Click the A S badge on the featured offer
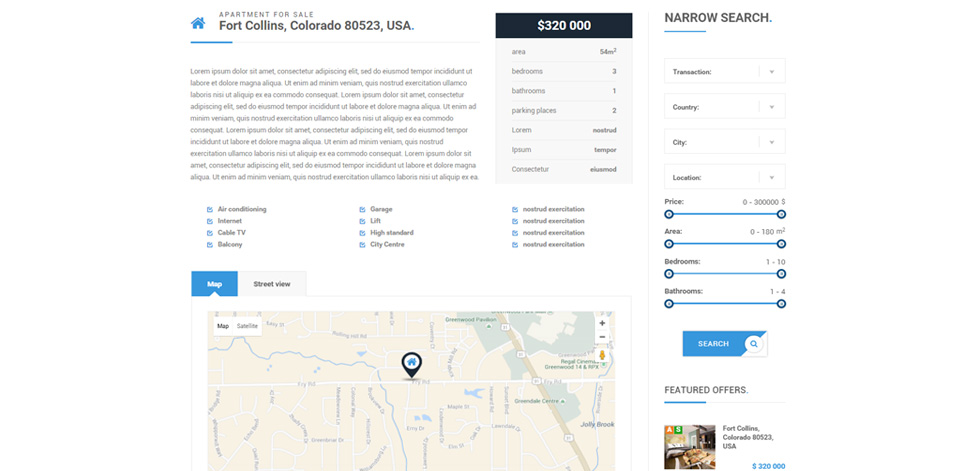Image resolution: width=980 pixels, height=471 pixels. [672, 430]
